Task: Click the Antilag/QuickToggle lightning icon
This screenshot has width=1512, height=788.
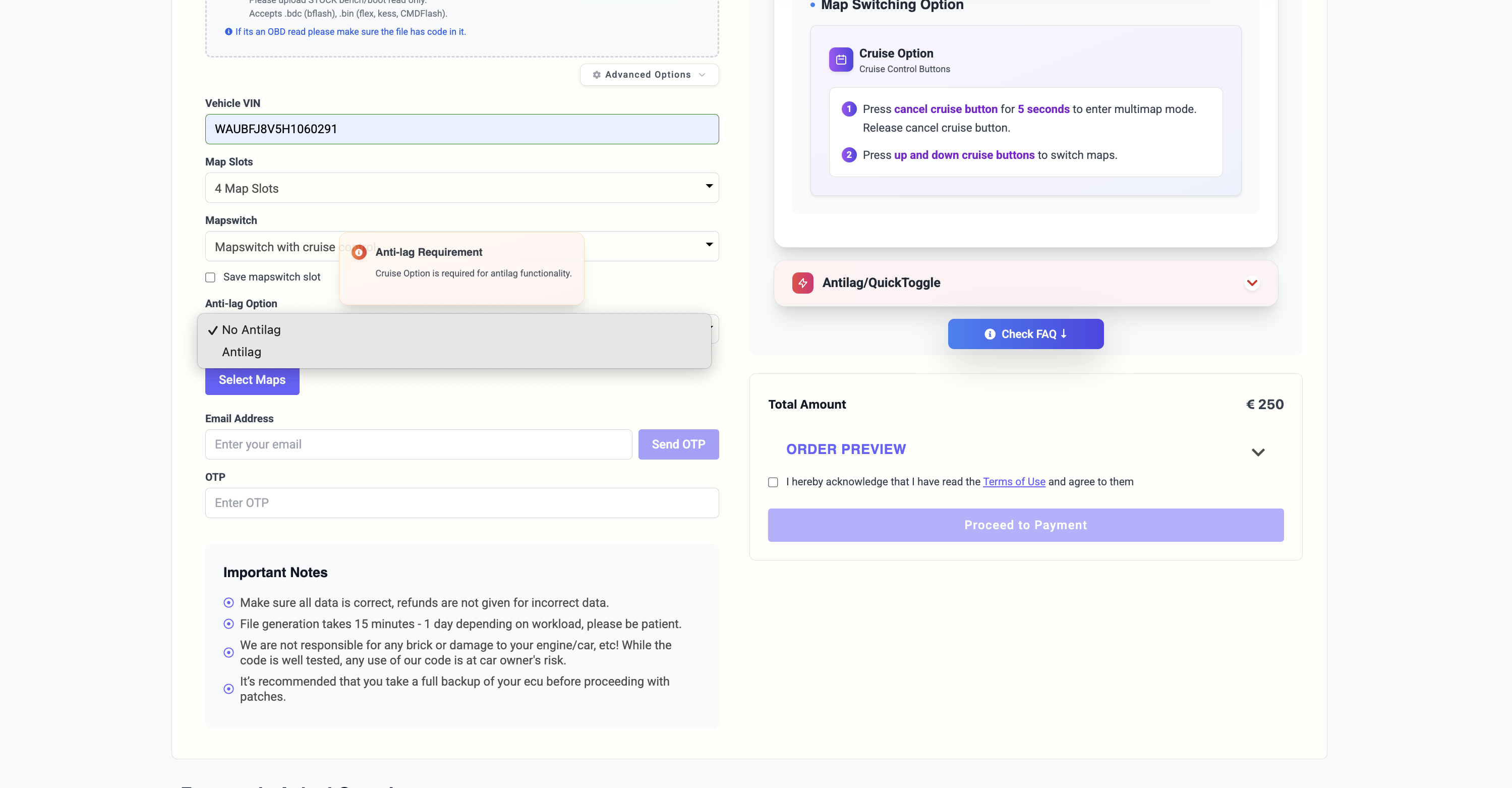Action: [802, 283]
